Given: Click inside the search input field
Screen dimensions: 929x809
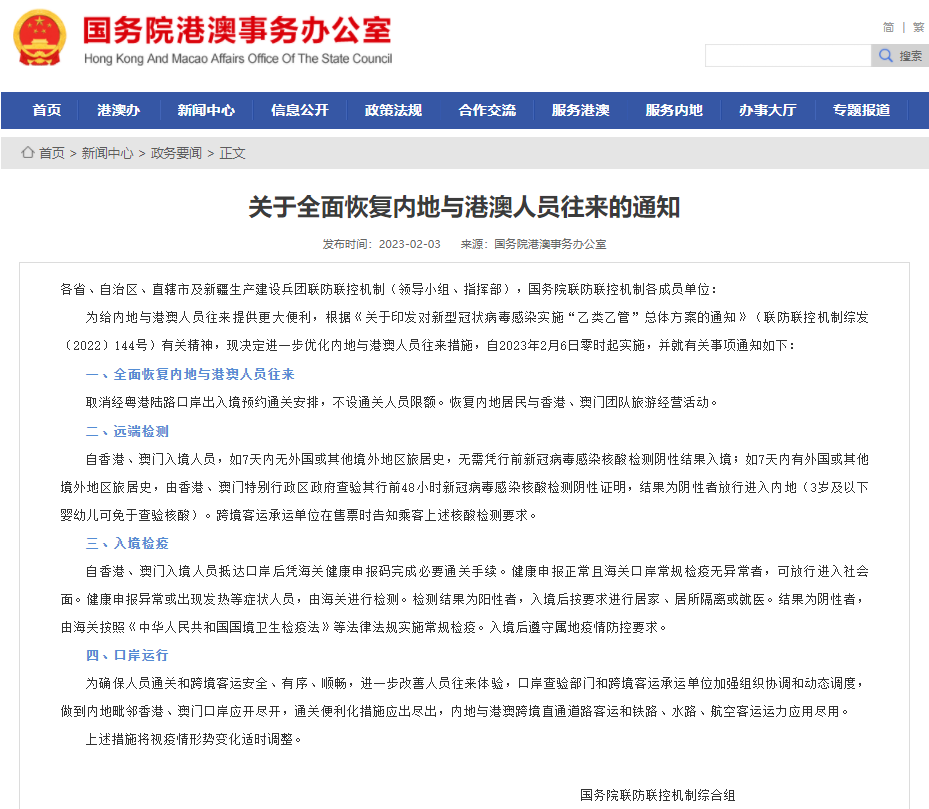Looking at the screenshot, I should 787,56.
